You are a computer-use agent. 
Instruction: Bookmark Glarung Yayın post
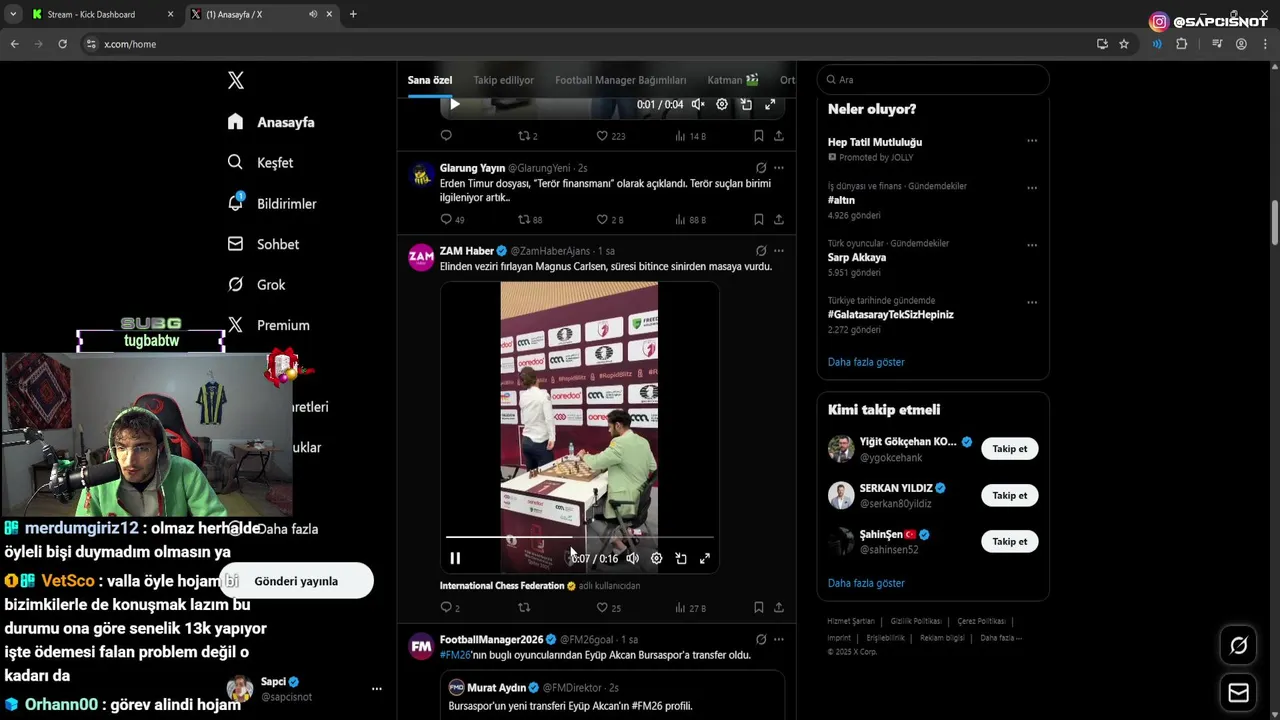[759, 219]
